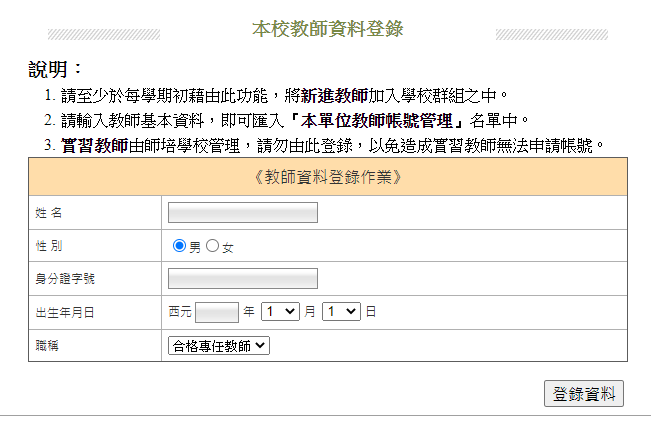Click the 姓名 field label
Viewport: 651px width, 432px height.
(x=49, y=213)
